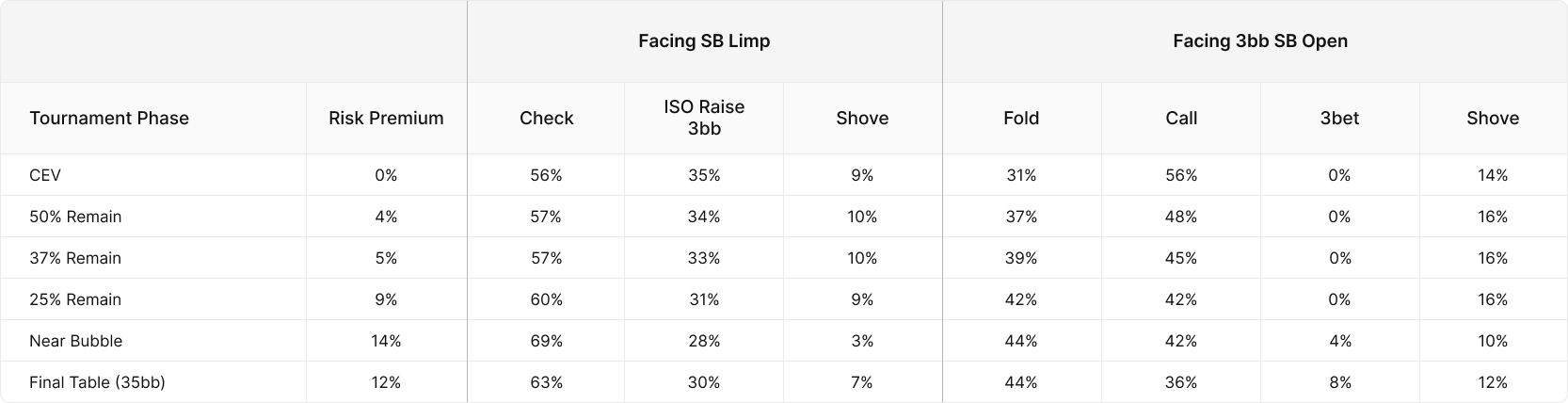Screen dimensions: 1568x403
Task: Select the CEV row label
Action: (45, 175)
